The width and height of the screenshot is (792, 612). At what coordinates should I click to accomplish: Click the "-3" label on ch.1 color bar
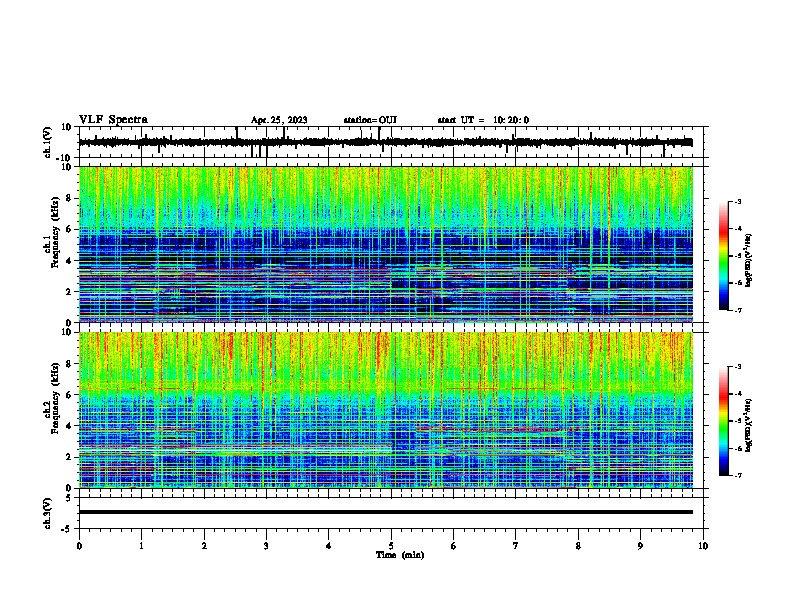coord(737,201)
